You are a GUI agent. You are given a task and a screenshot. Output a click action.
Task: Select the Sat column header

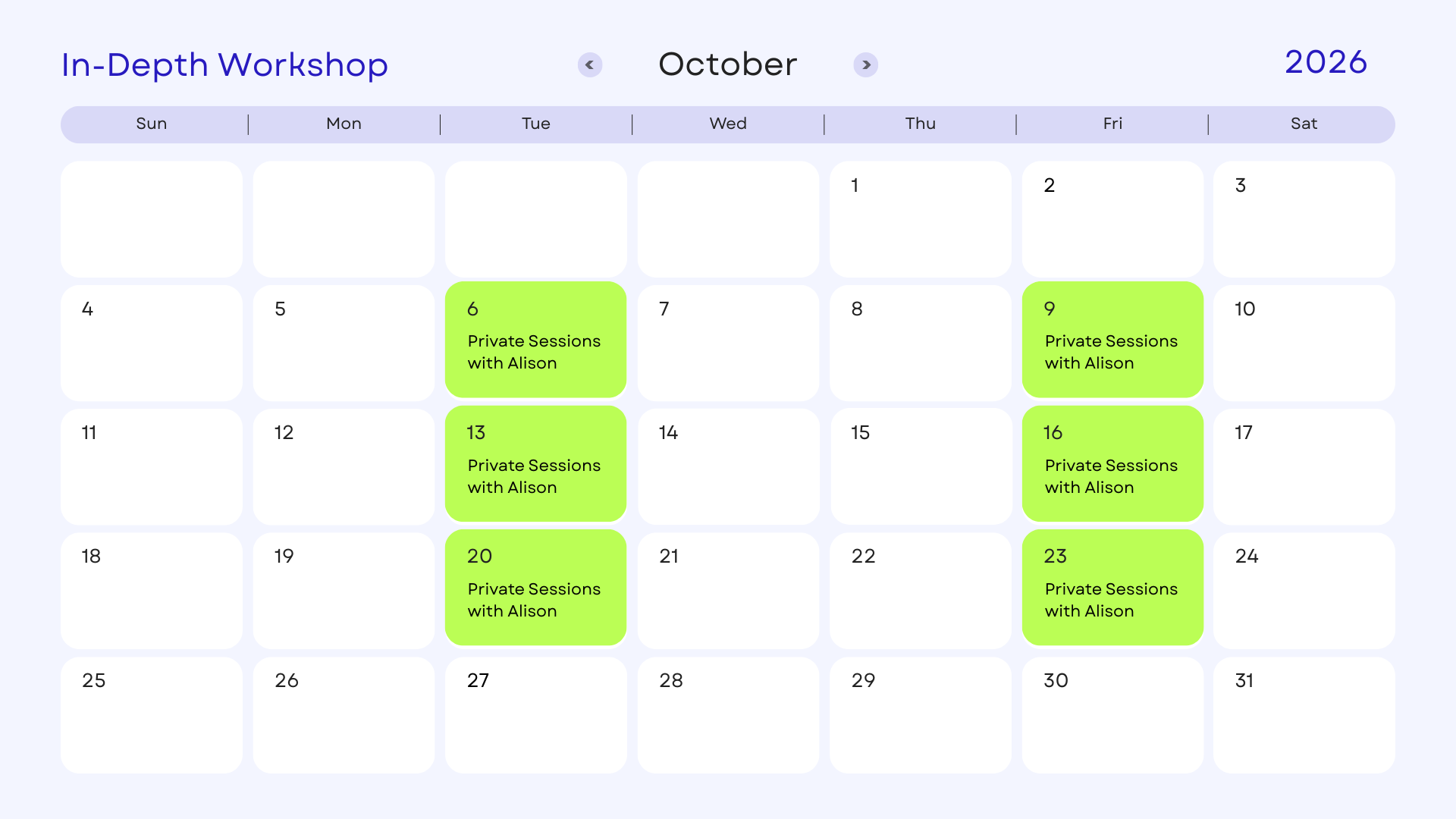point(1304,124)
